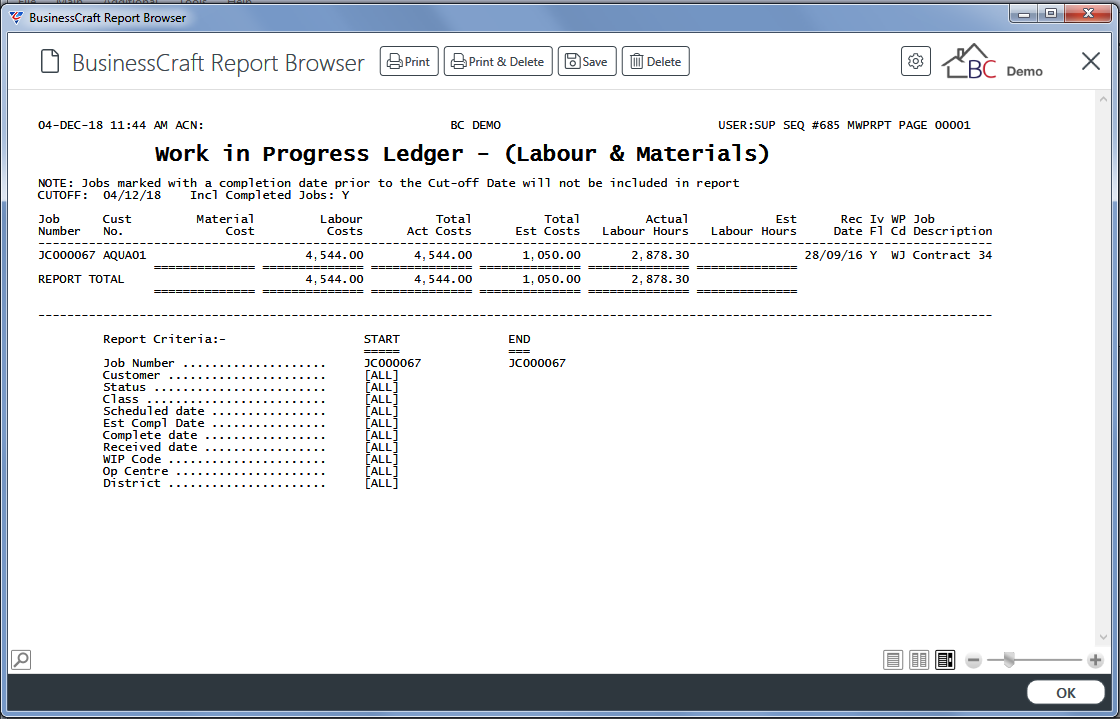Click Total Est Costs 1,050.00 in JC000067 row
The height and width of the screenshot is (719, 1120).
[x=551, y=255]
